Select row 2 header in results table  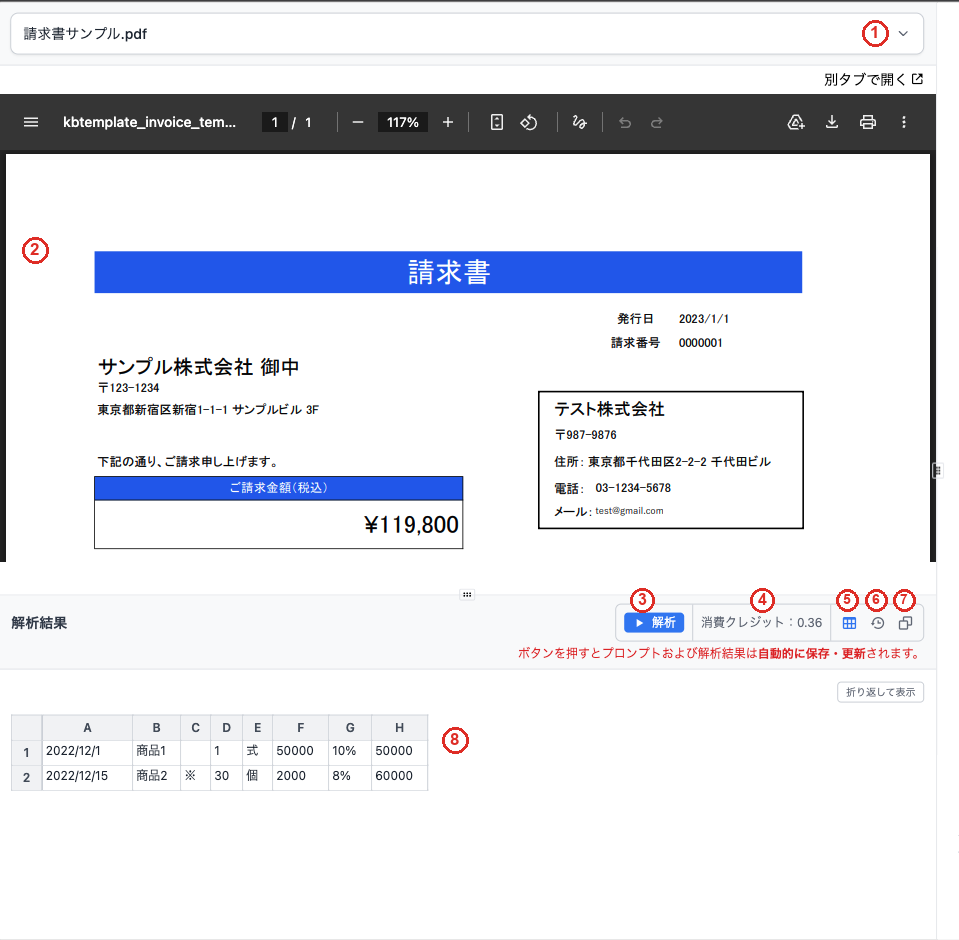(26, 777)
